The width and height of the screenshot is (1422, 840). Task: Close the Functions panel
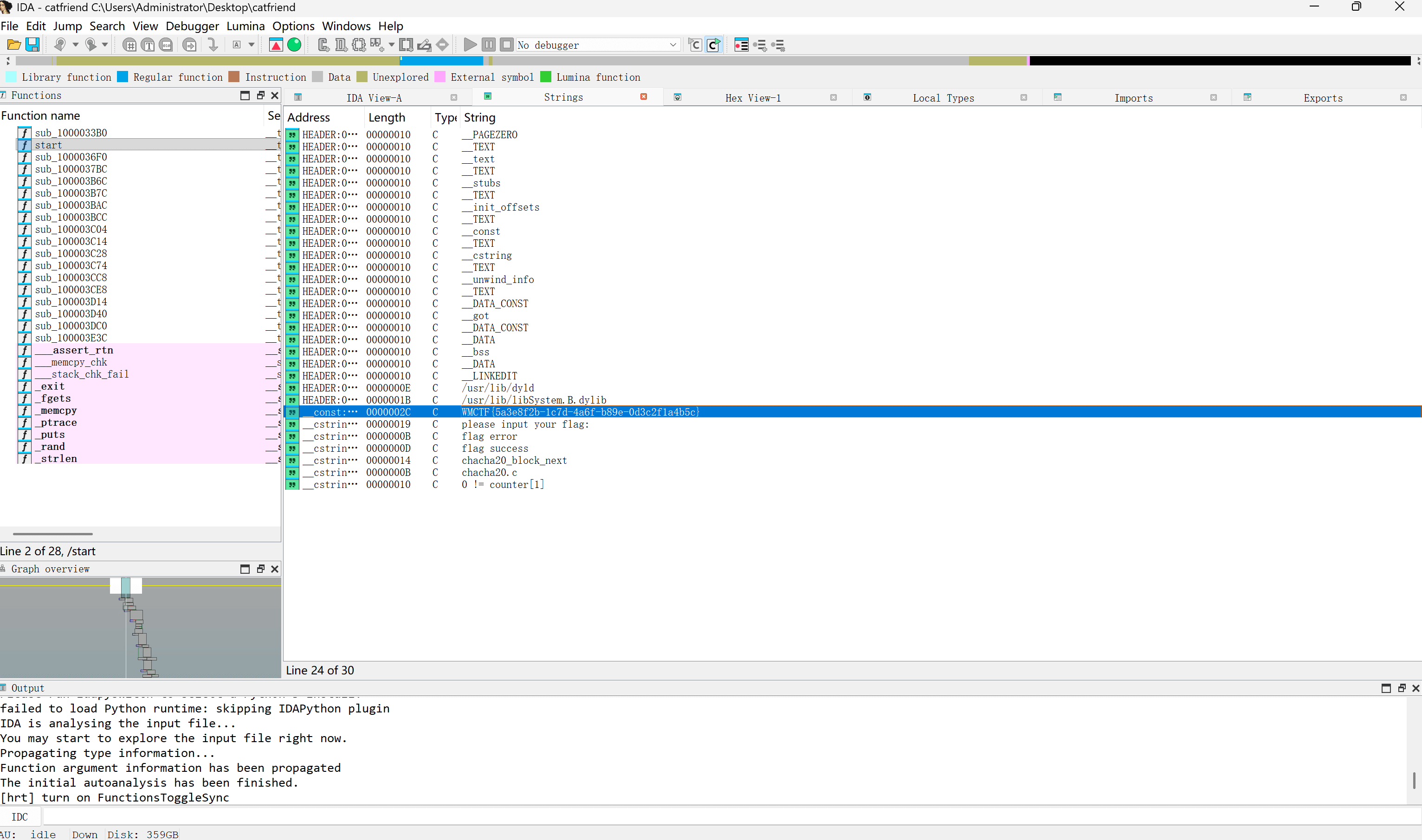[x=275, y=95]
